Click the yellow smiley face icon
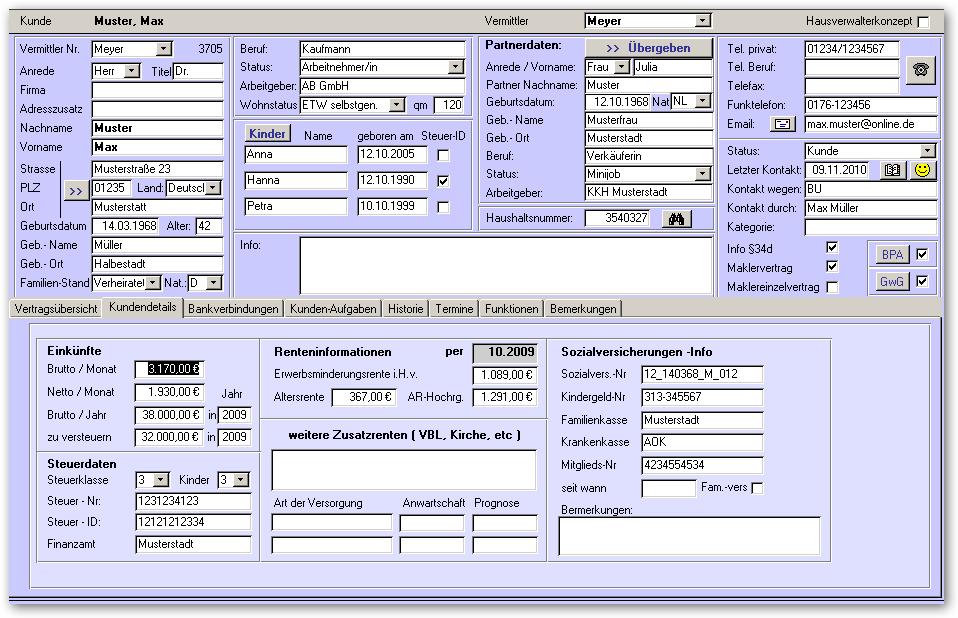 [x=923, y=170]
